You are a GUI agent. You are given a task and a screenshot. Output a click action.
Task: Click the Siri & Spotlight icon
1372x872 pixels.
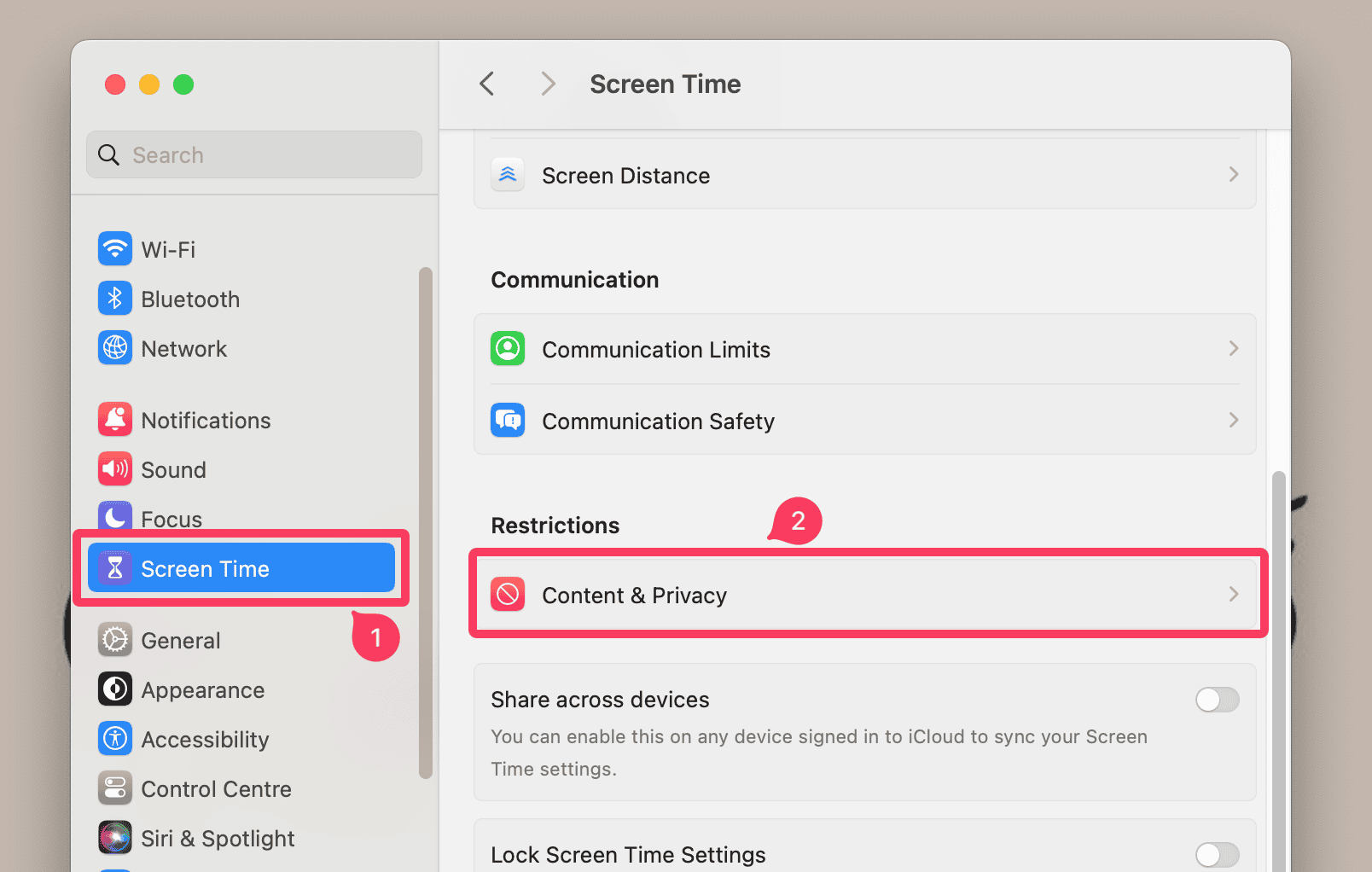click(x=115, y=838)
